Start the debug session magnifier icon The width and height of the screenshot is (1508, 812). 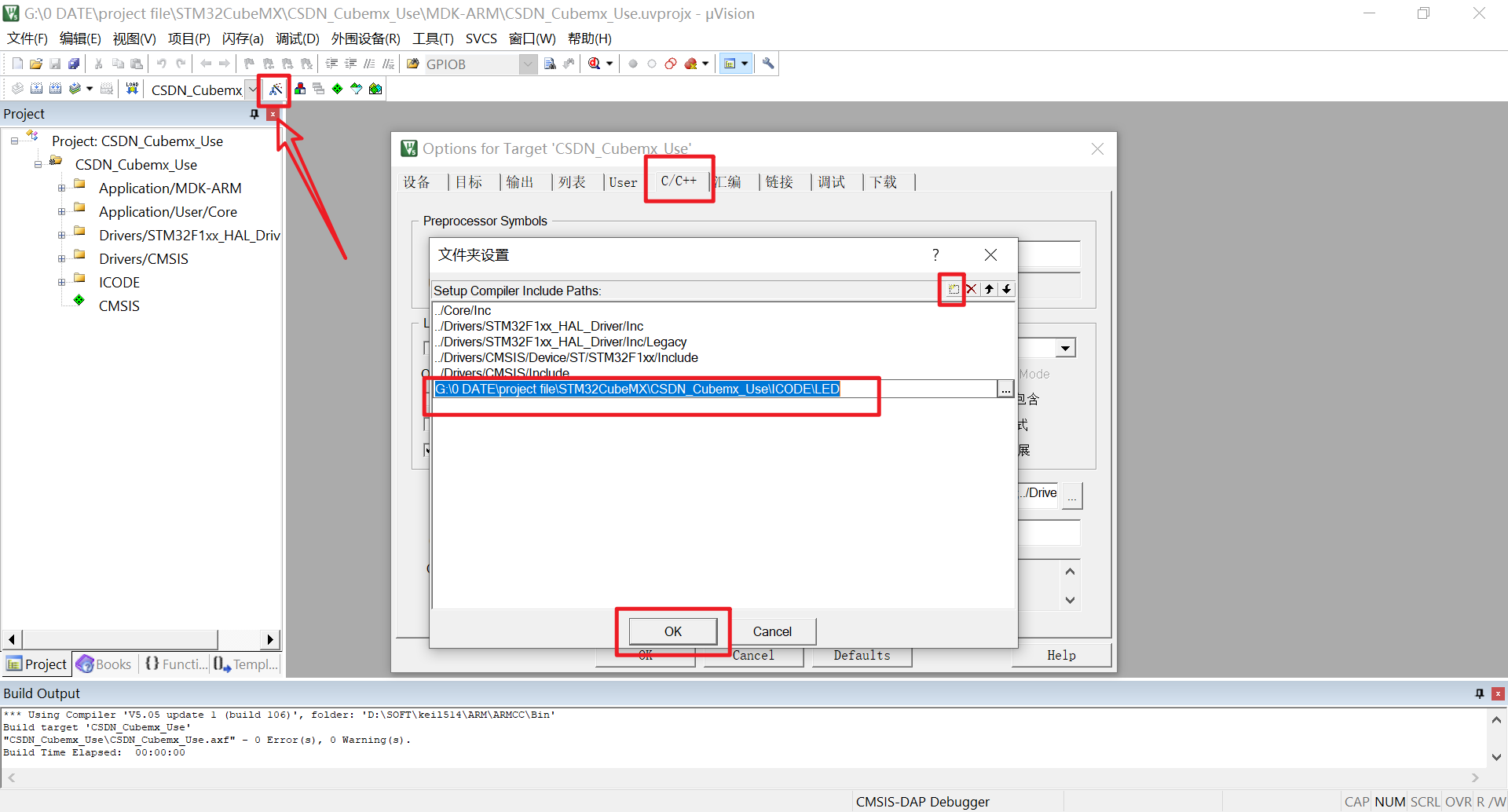point(595,64)
